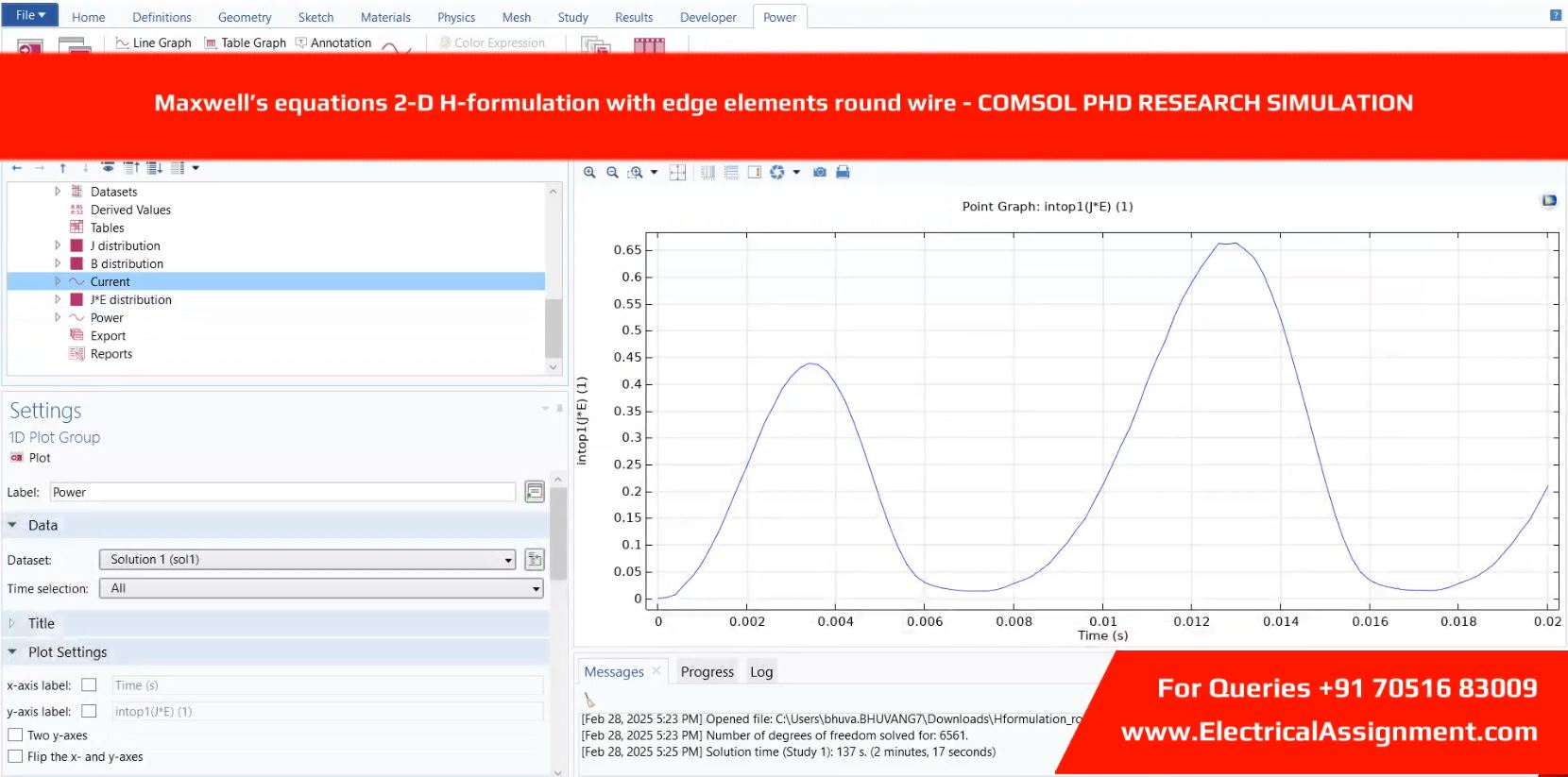Open the Dataset Solution 1 dropdown
The height and width of the screenshot is (777, 1568).
(x=307, y=560)
